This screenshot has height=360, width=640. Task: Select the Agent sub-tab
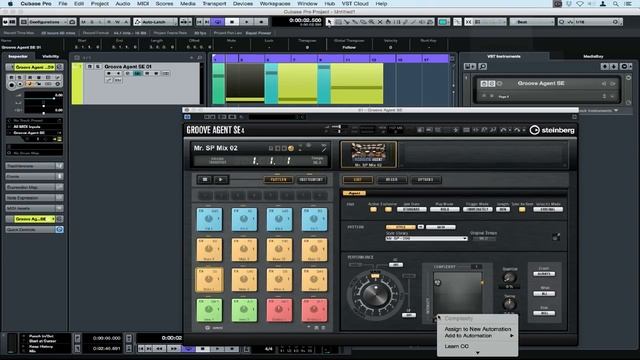(x=354, y=193)
